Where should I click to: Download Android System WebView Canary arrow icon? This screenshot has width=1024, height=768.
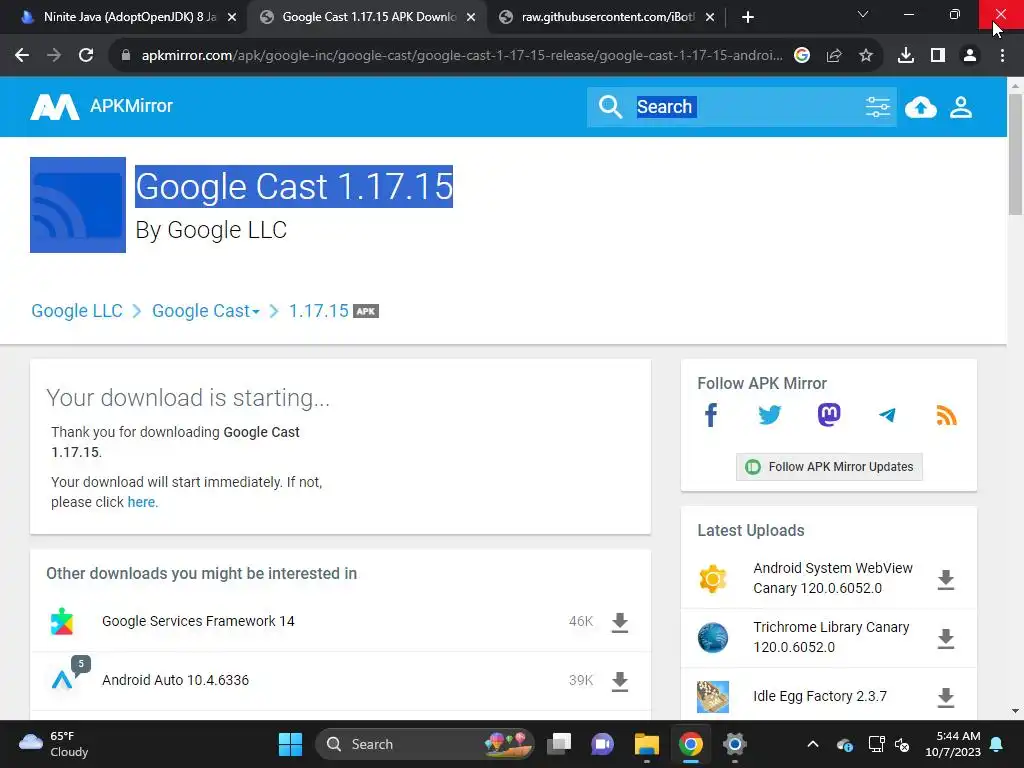946,579
